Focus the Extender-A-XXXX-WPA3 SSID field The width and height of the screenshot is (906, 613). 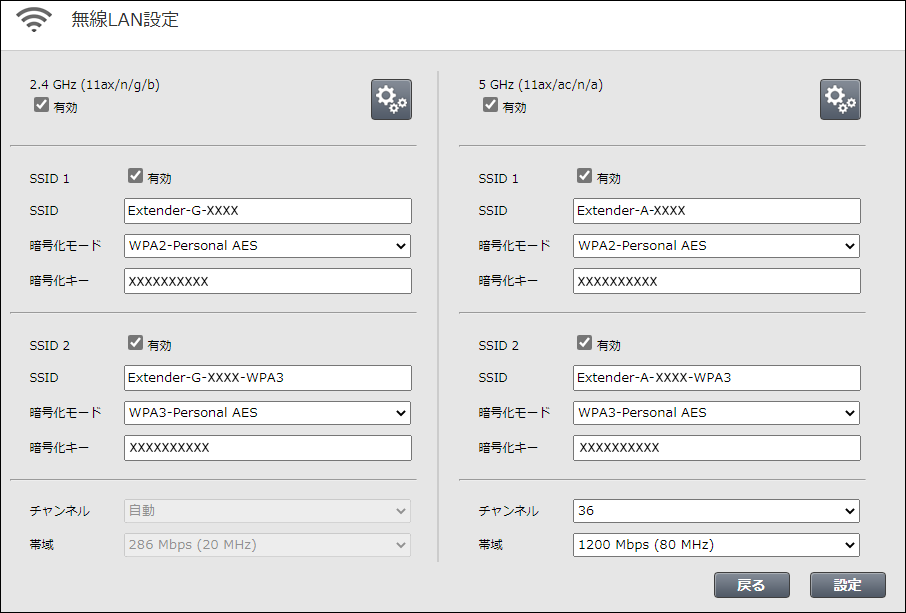pos(716,378)
